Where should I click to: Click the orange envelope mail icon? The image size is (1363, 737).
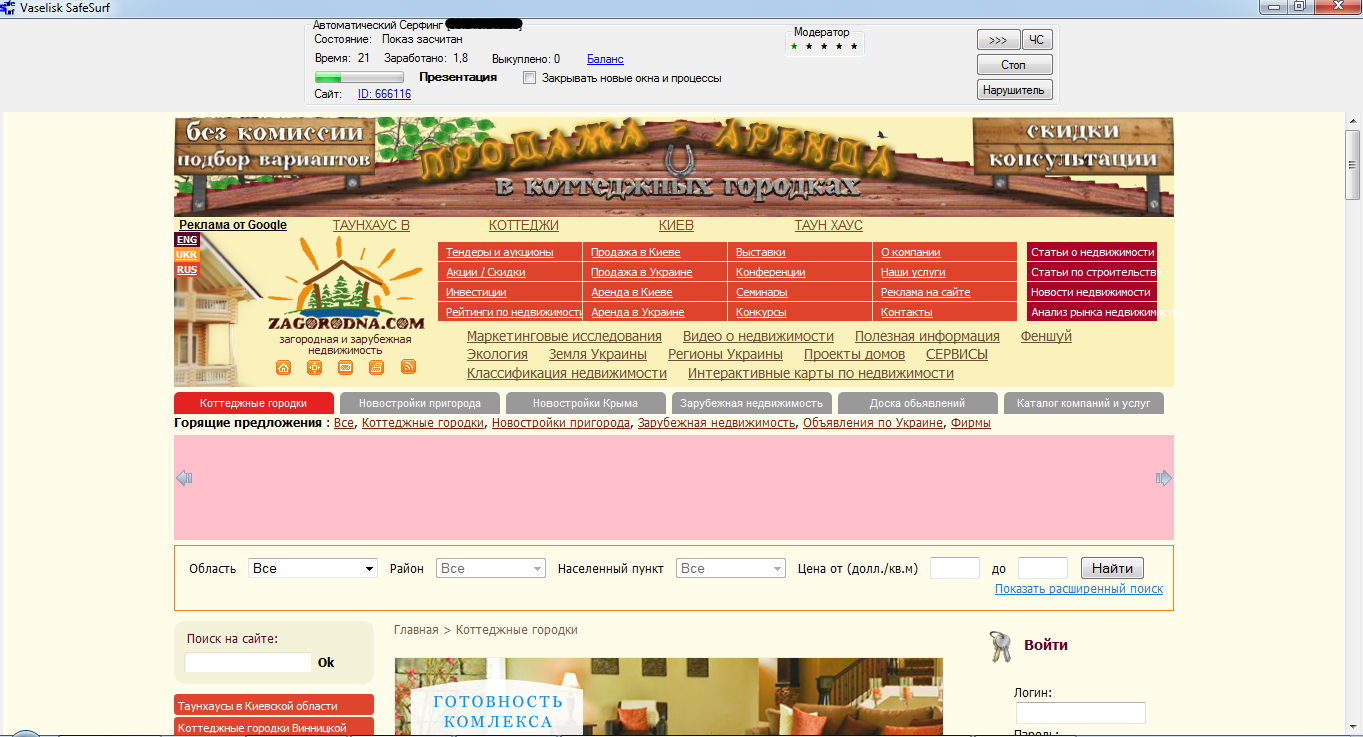pos(345,367)
